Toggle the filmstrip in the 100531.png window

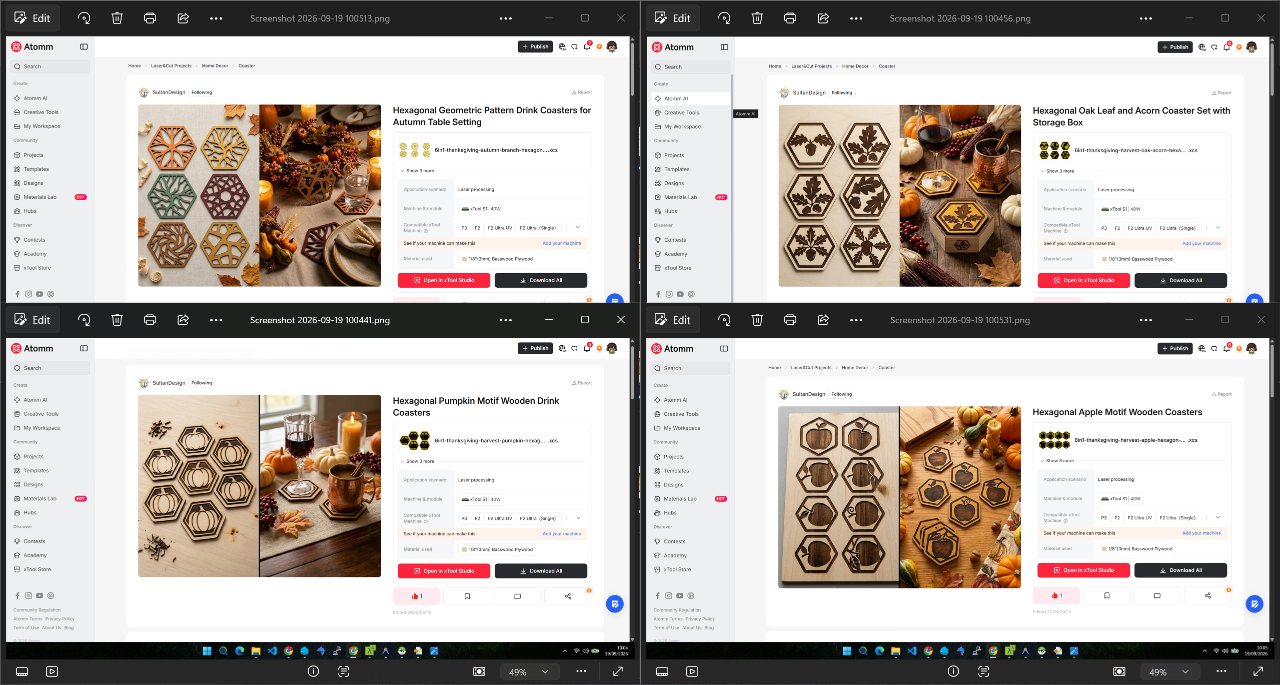pyautogui.click(x=662, y=672)
